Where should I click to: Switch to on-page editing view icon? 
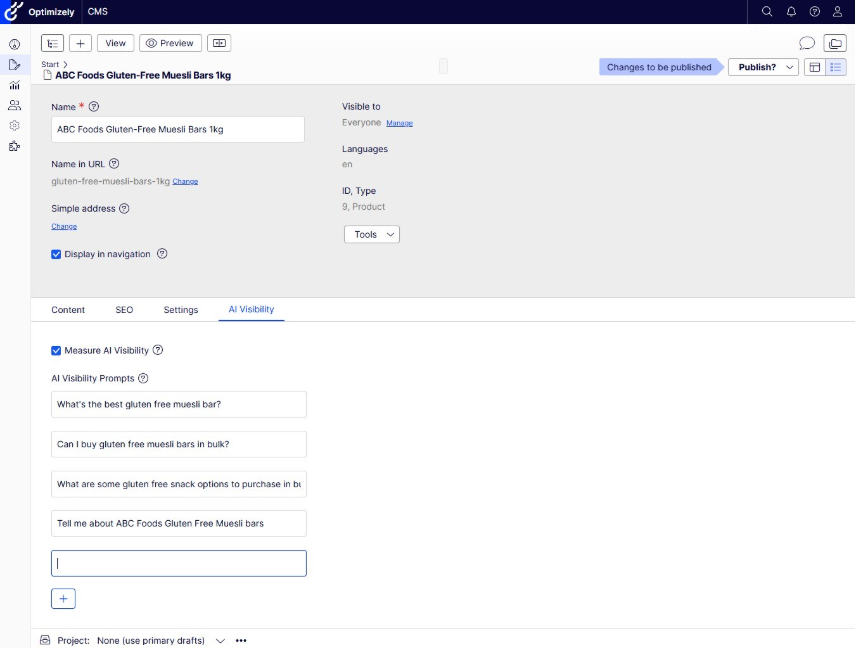point(815,67)
